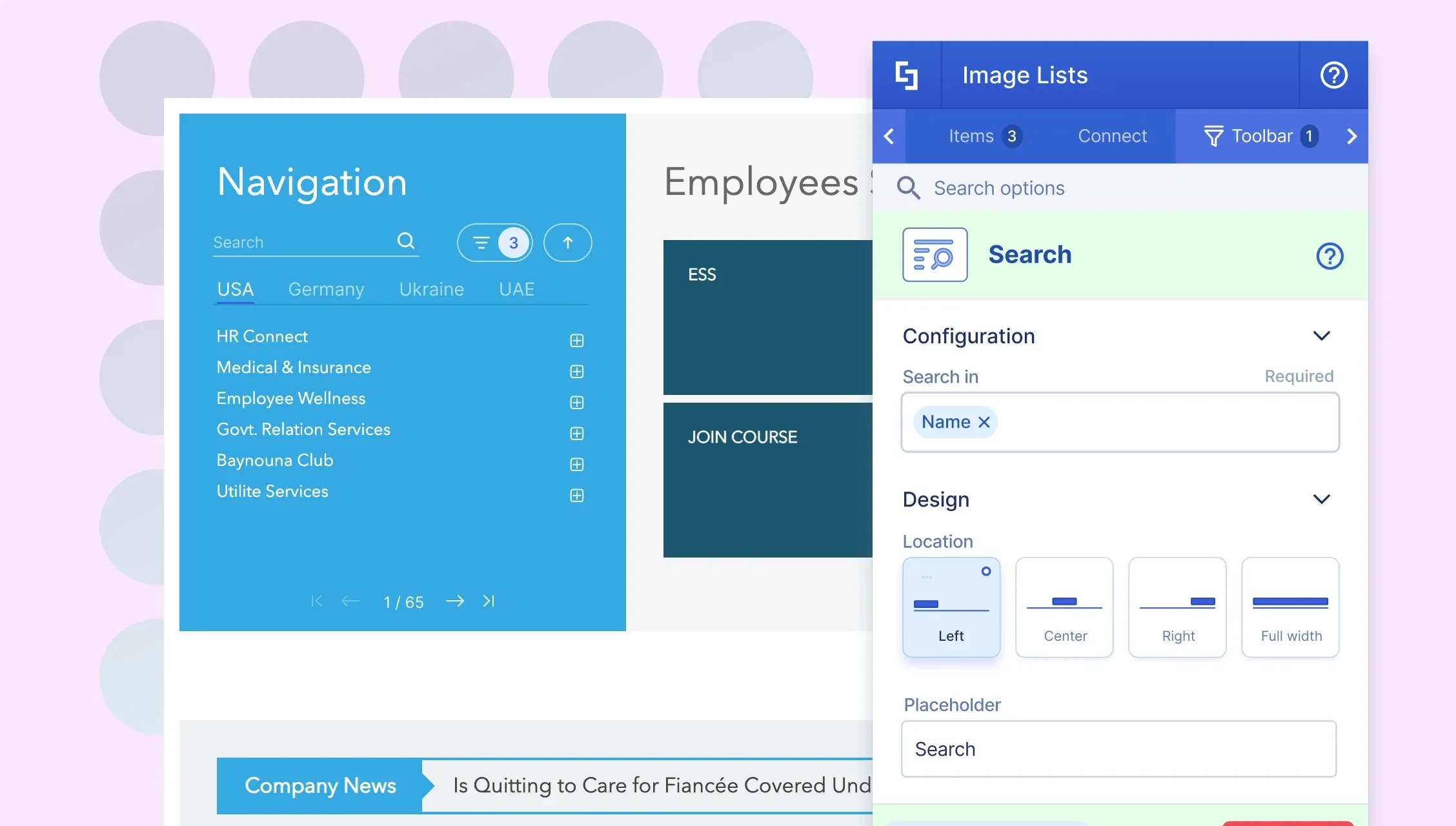1456x826 pixels.
Task: Click the Image Lists logo icon
Action: [907, 75]
